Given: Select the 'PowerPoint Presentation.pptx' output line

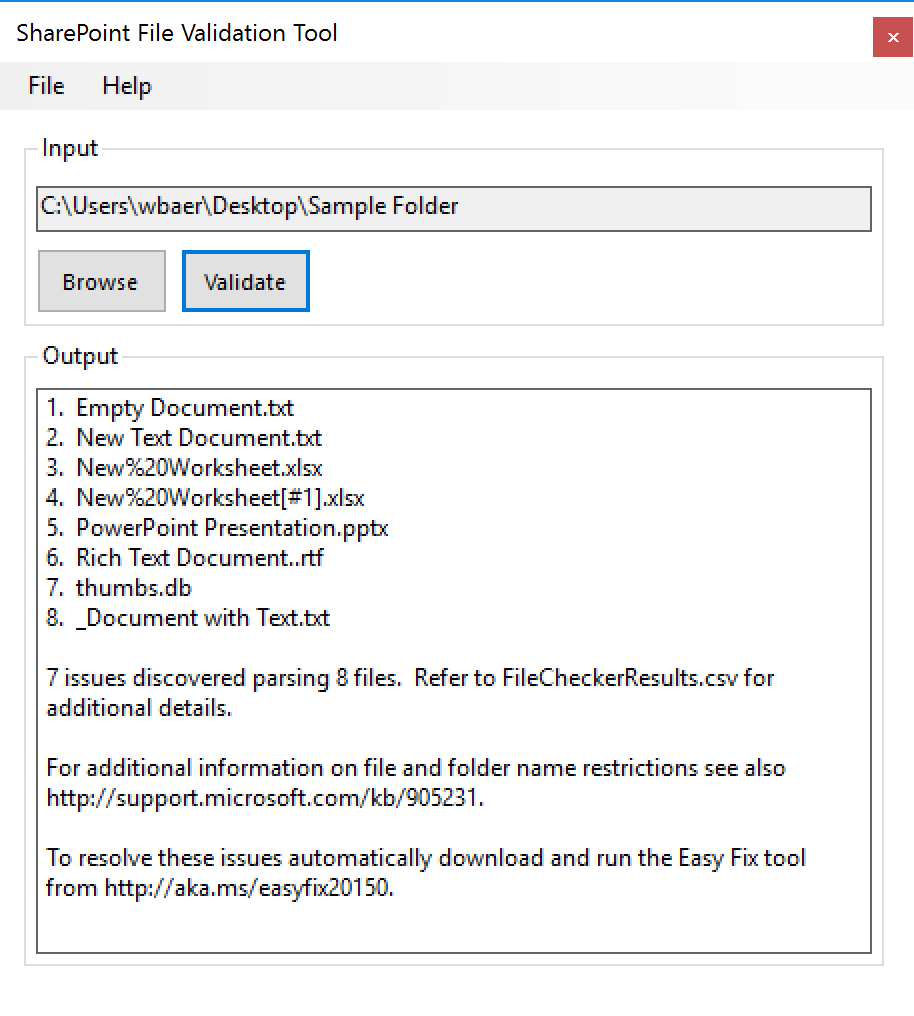Looking at the screenshot, I should 217,528.
